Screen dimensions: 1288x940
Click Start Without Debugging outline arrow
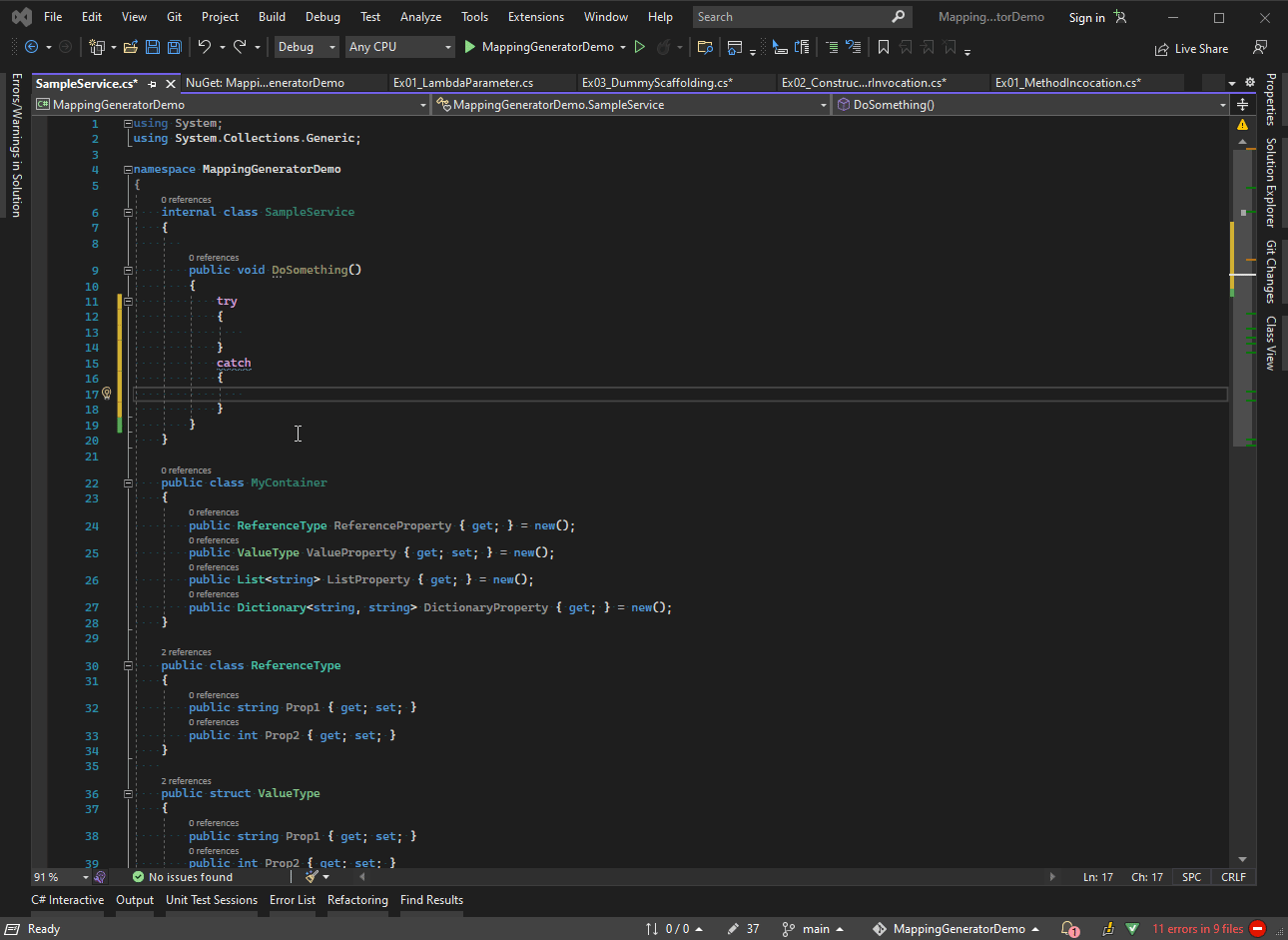[640, 47]
